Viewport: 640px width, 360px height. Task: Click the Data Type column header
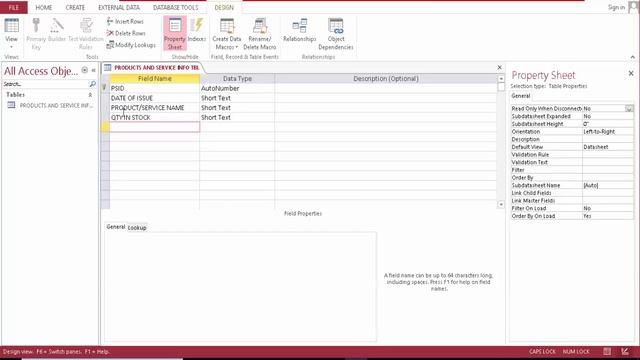point(237,79)
